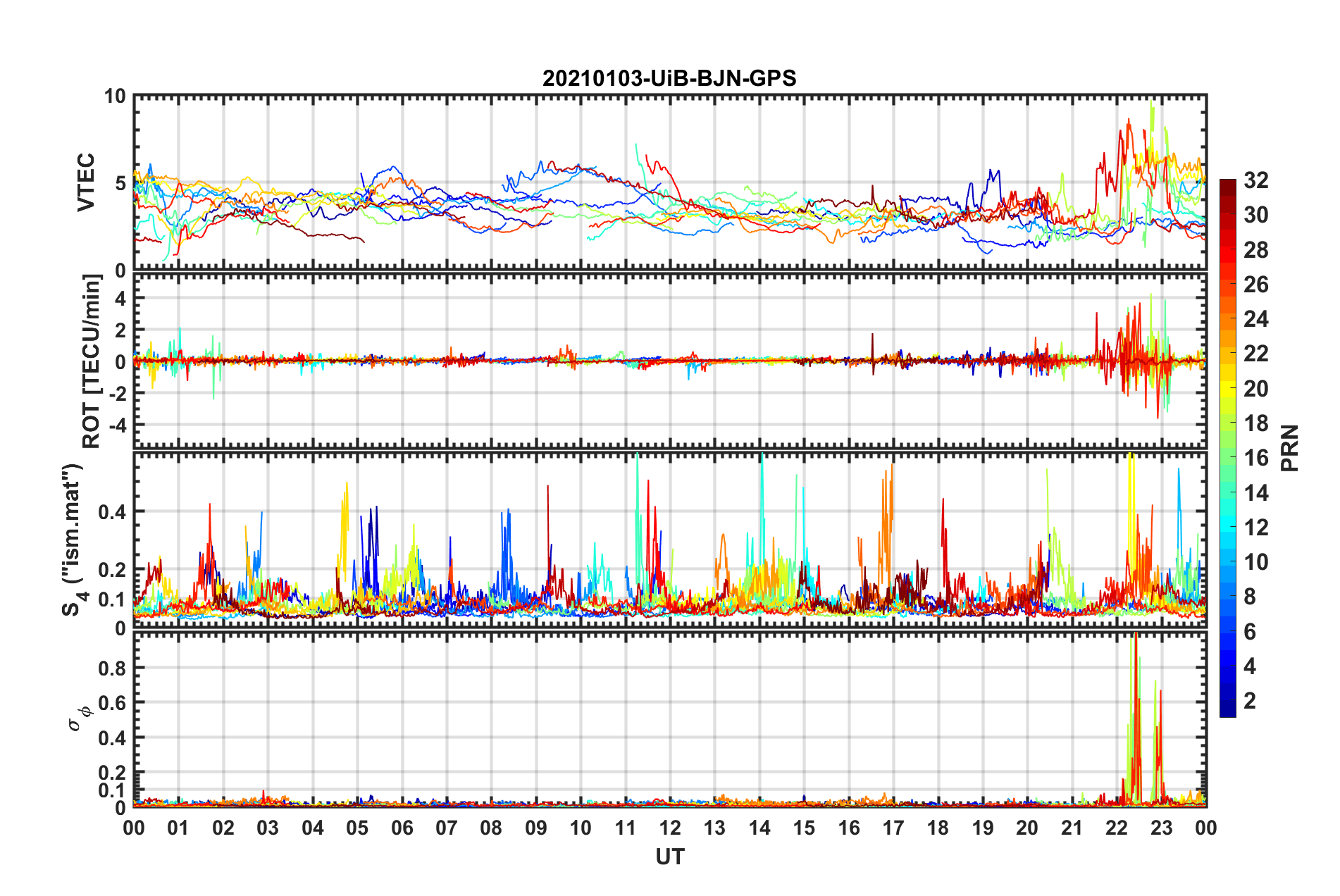Select the ROT axis tick label -4
Viewport: 1340px width, 896px height.
point(118,425)
